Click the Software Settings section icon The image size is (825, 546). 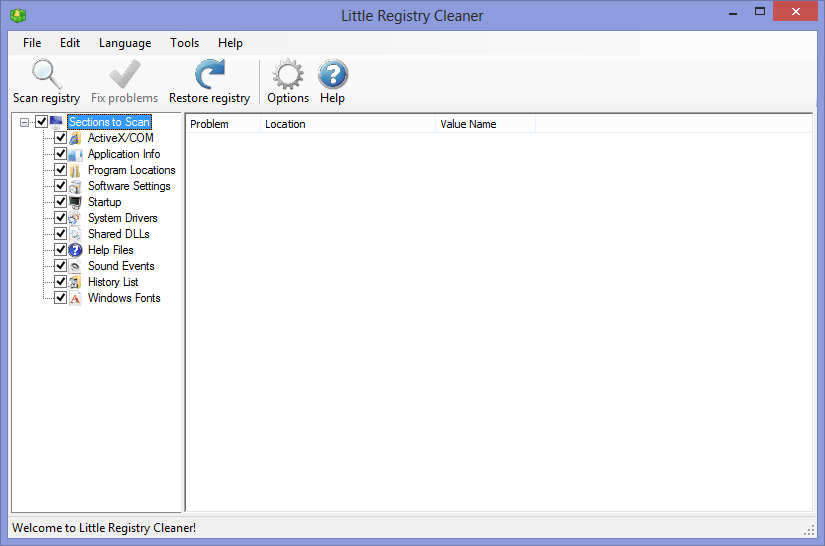(75, 186)
